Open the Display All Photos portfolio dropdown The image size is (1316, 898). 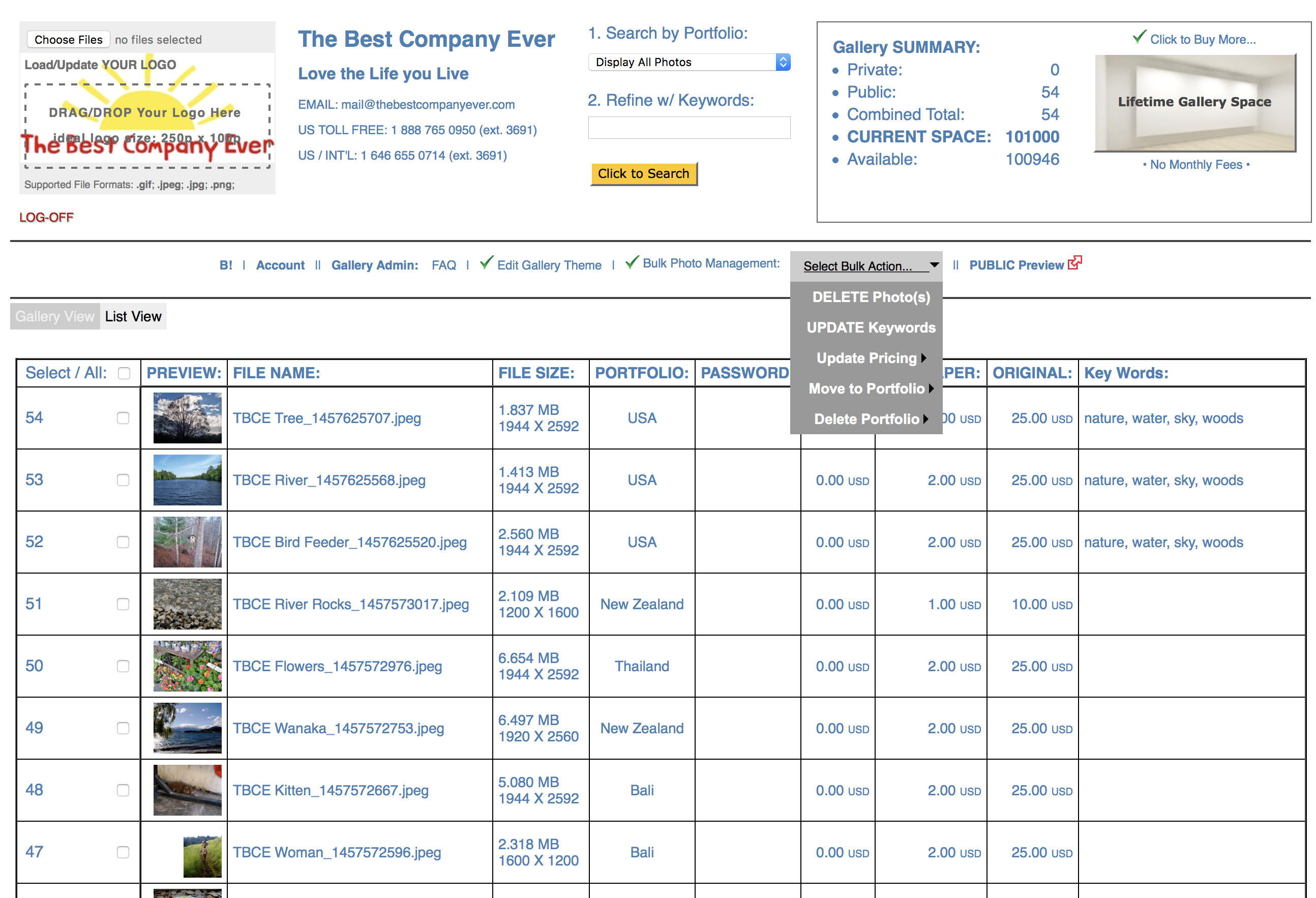coord(689,62)
